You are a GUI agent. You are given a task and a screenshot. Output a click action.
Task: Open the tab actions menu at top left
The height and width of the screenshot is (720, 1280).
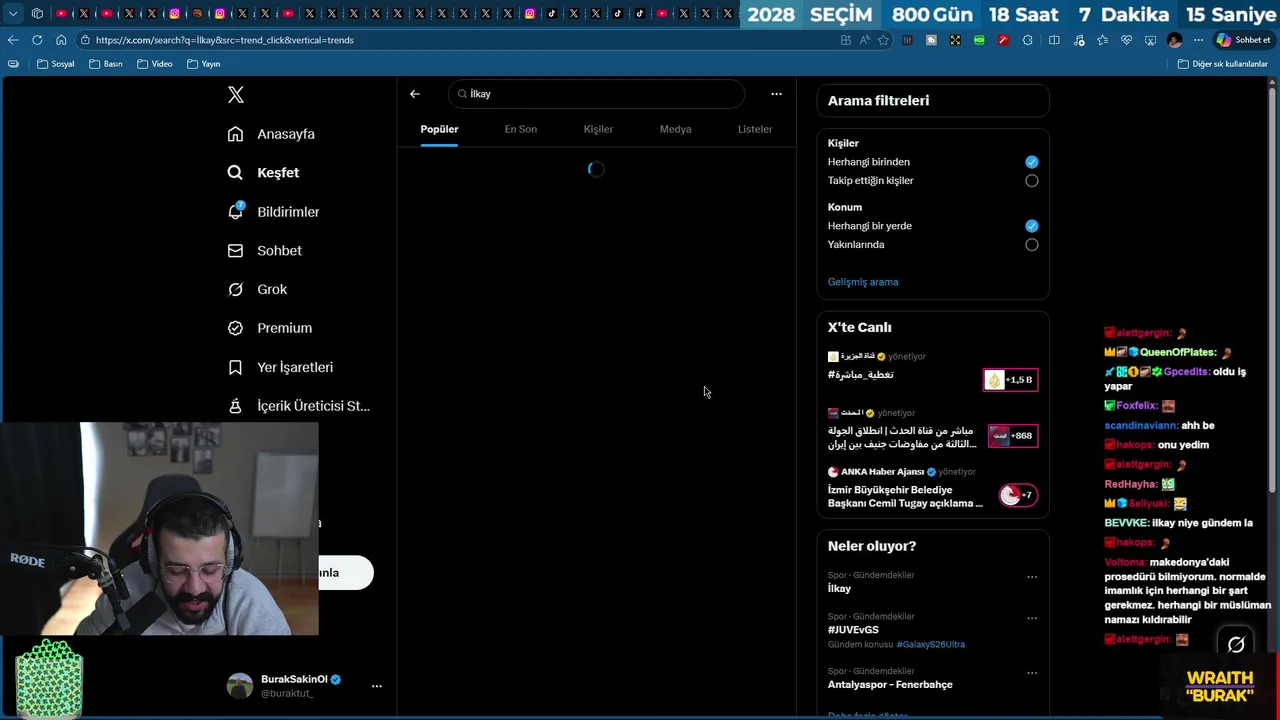(x=13, y=14)
